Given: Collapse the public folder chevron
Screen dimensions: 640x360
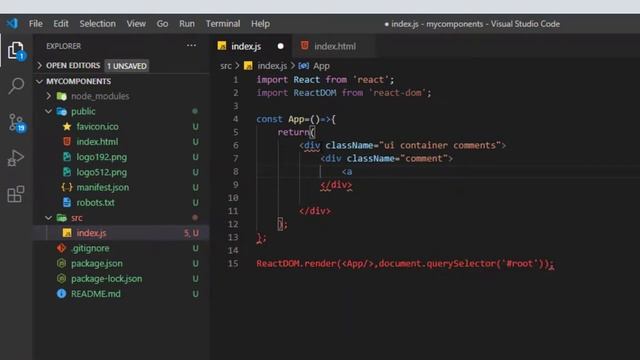Looking at the screenshot, I should (x=49, y=111).
